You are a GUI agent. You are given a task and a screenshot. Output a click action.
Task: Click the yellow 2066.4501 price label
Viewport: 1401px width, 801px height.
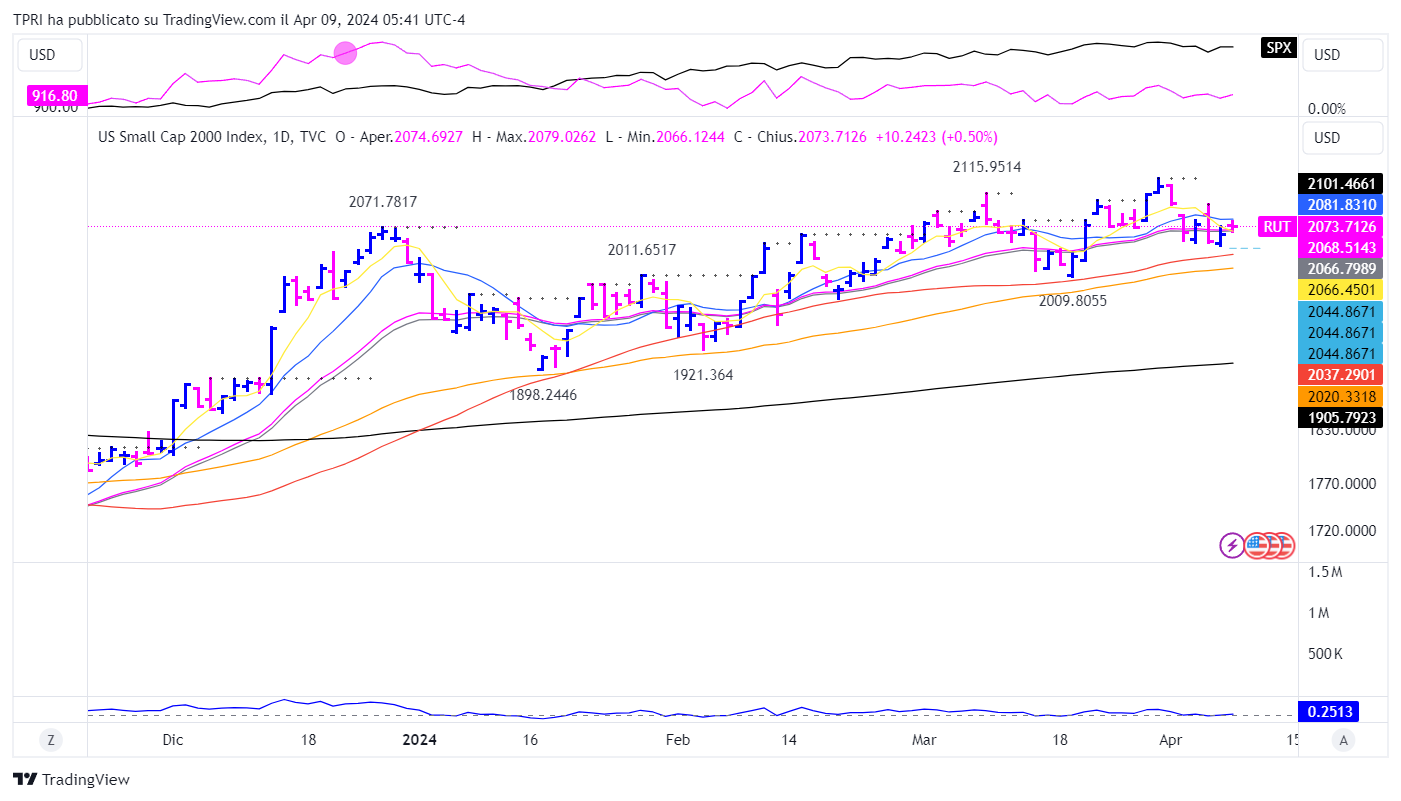[1340, 290]
